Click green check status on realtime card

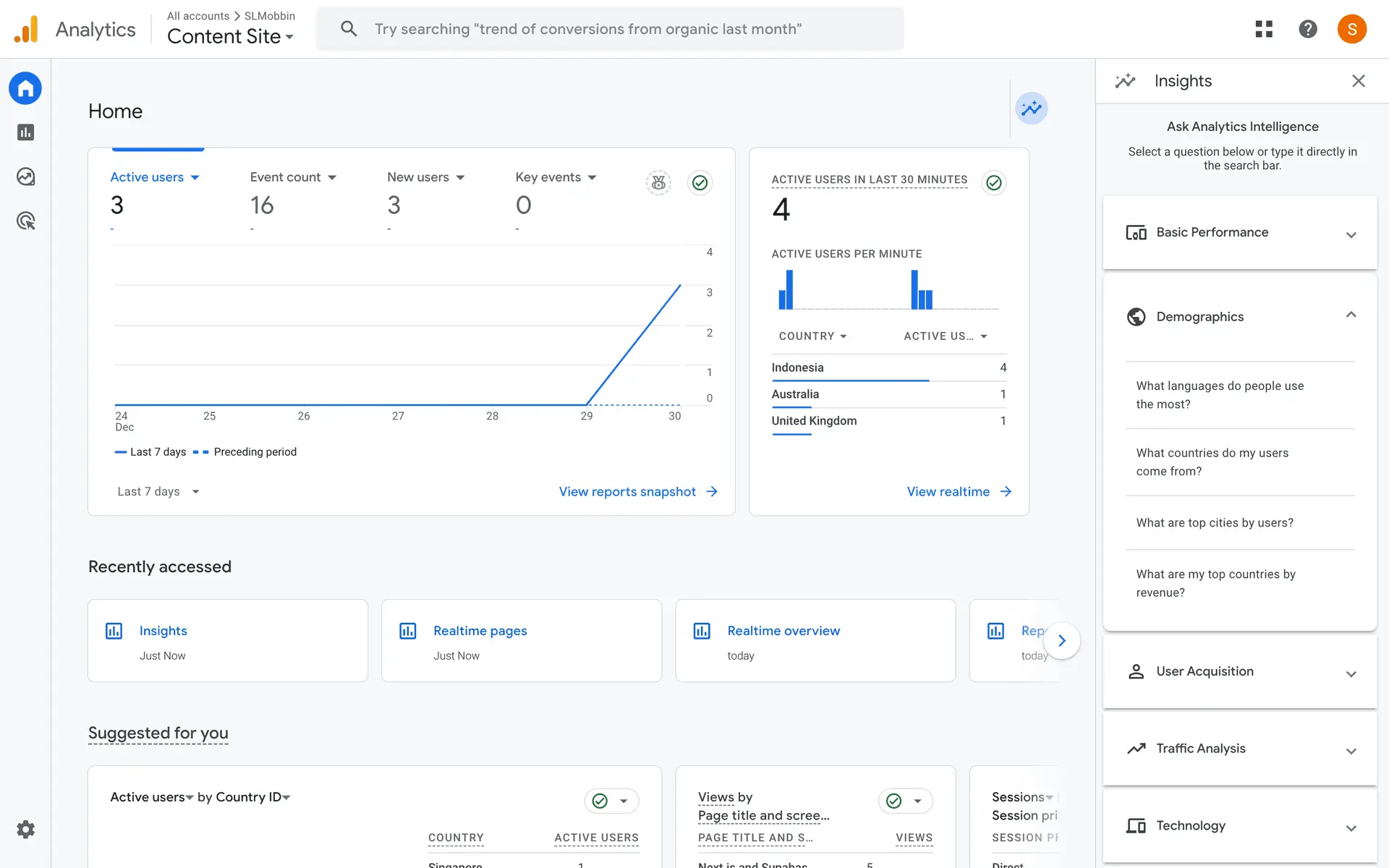click(994, 183)
